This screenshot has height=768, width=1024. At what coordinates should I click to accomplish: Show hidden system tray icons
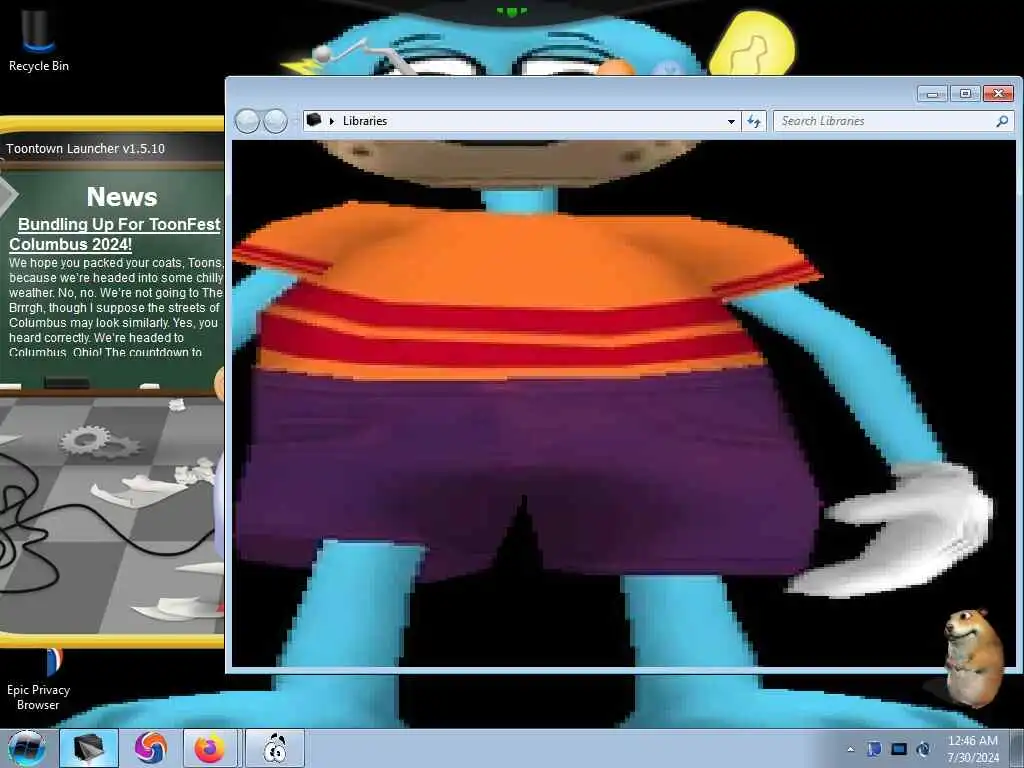(x=850, y=749)
